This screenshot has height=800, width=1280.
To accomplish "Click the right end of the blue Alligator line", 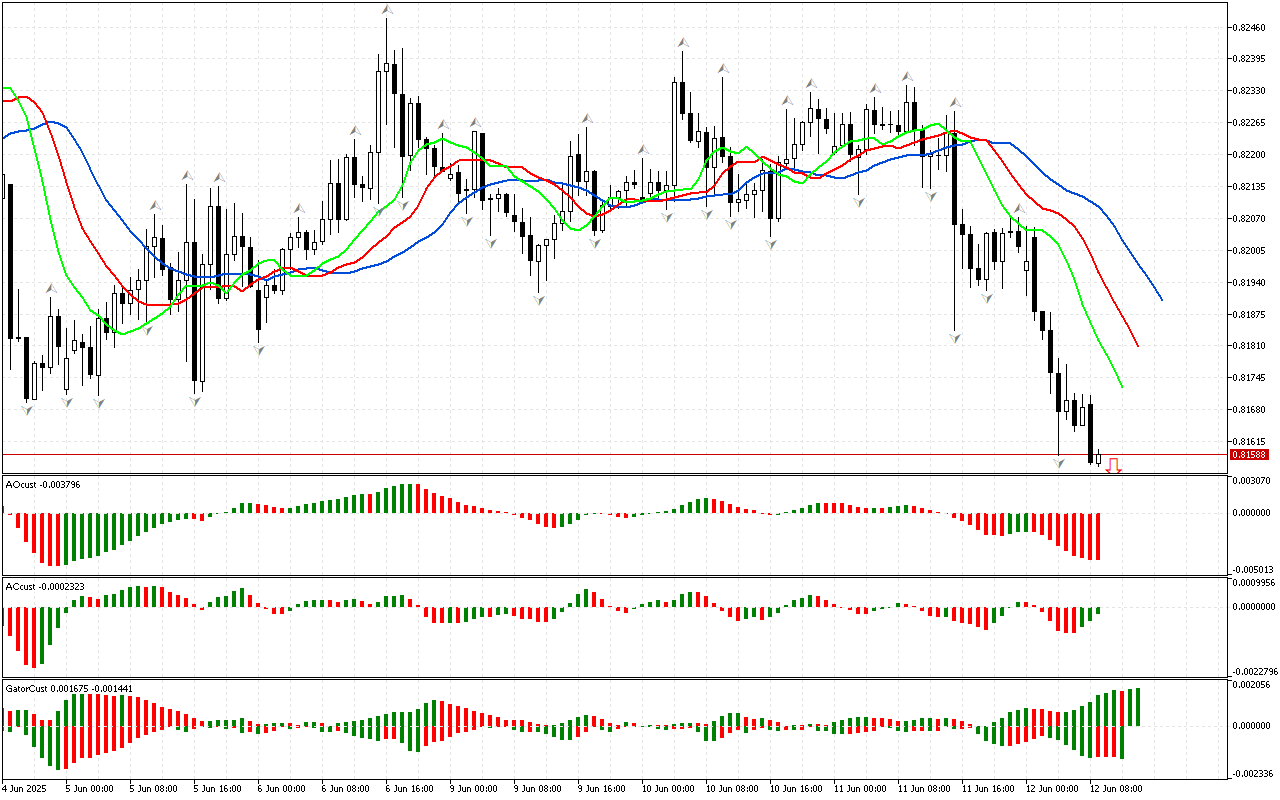I will click(1160, 298).
